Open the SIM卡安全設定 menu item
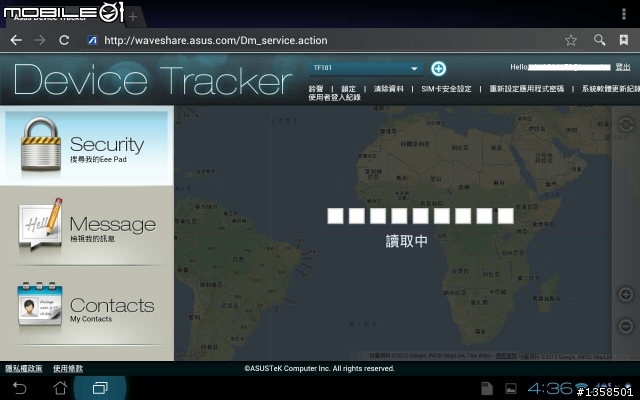 pyautogui.click(x=446, y=89)
